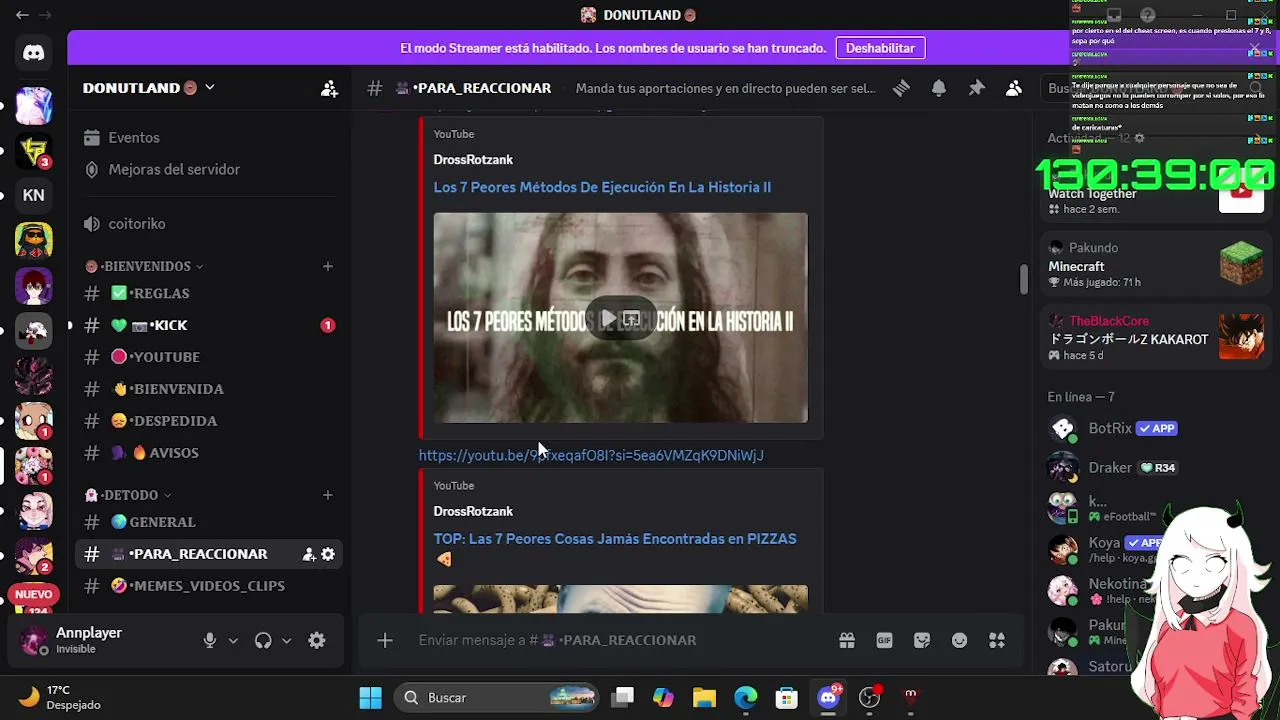Expand microphone input options arrow

233,641
